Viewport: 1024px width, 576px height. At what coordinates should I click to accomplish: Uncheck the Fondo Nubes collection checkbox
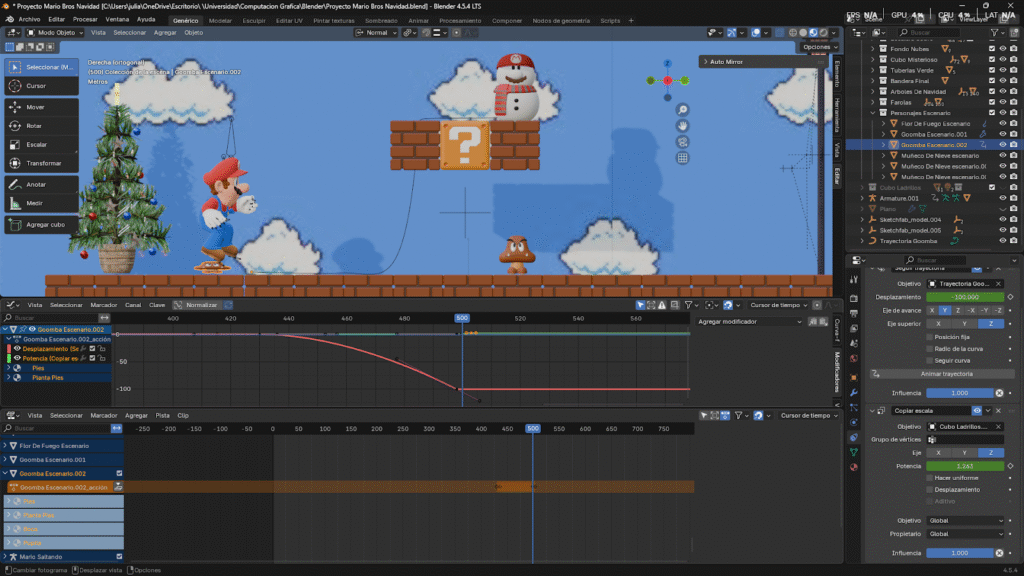(992, 48)
